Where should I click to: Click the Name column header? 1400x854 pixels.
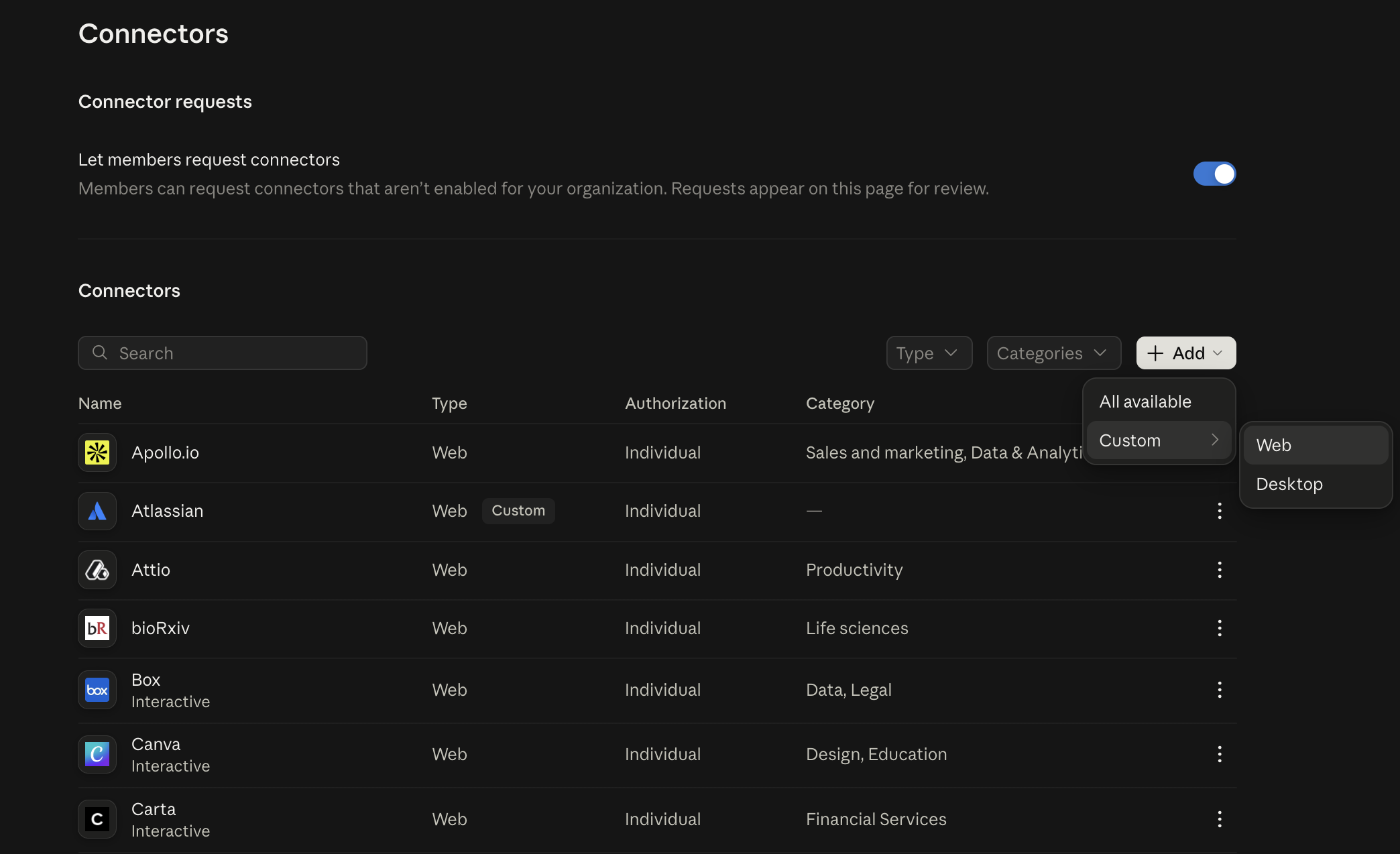(100, 404)
